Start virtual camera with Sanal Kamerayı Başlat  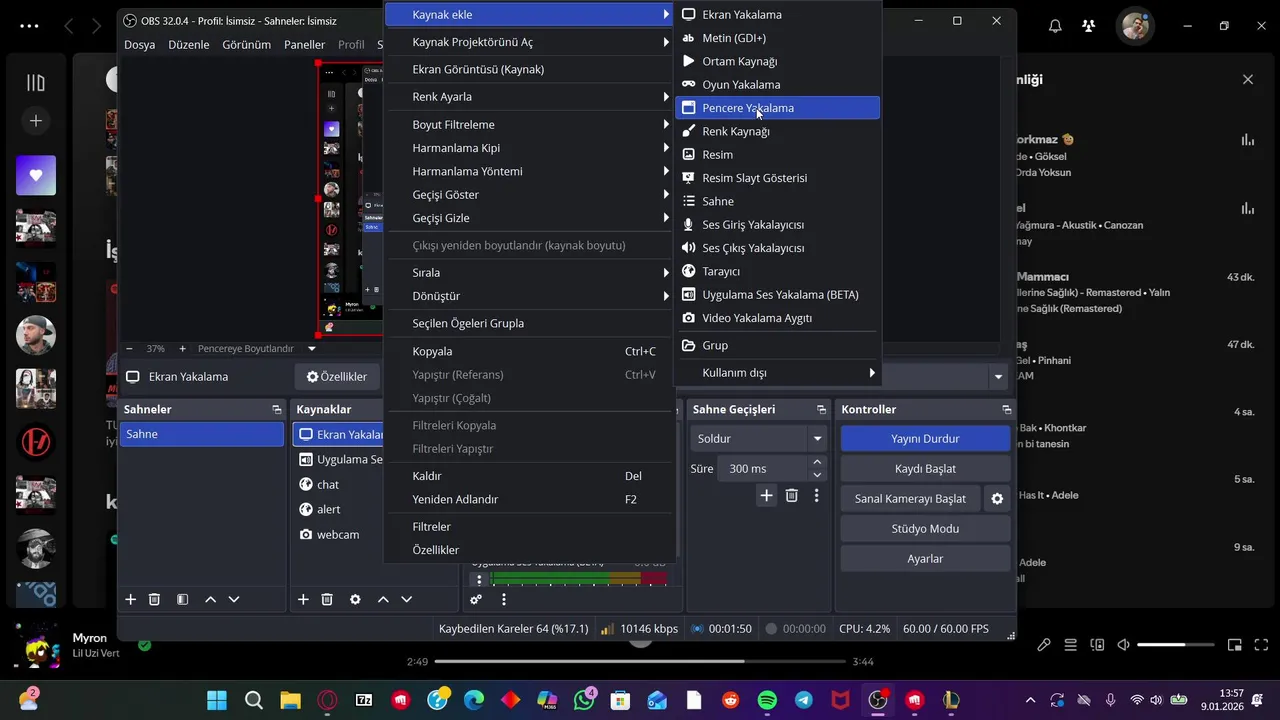click(910, 499)
